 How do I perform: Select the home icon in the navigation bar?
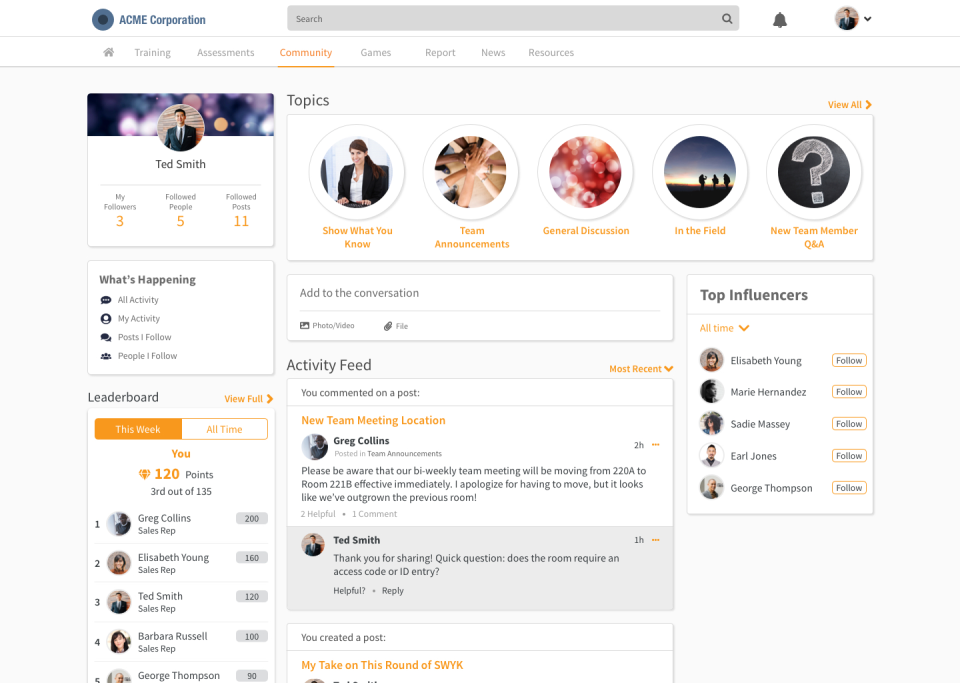[108, 52]
